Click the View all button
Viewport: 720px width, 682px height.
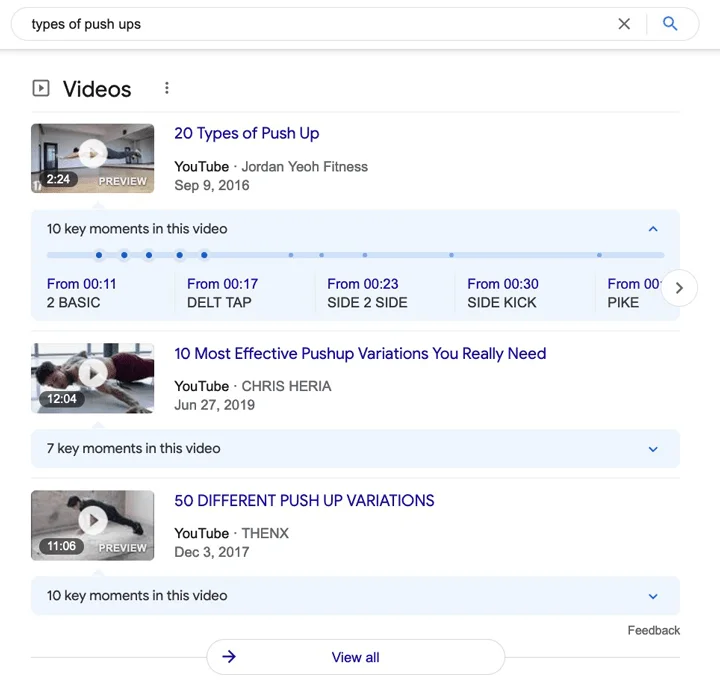[355, 657]
